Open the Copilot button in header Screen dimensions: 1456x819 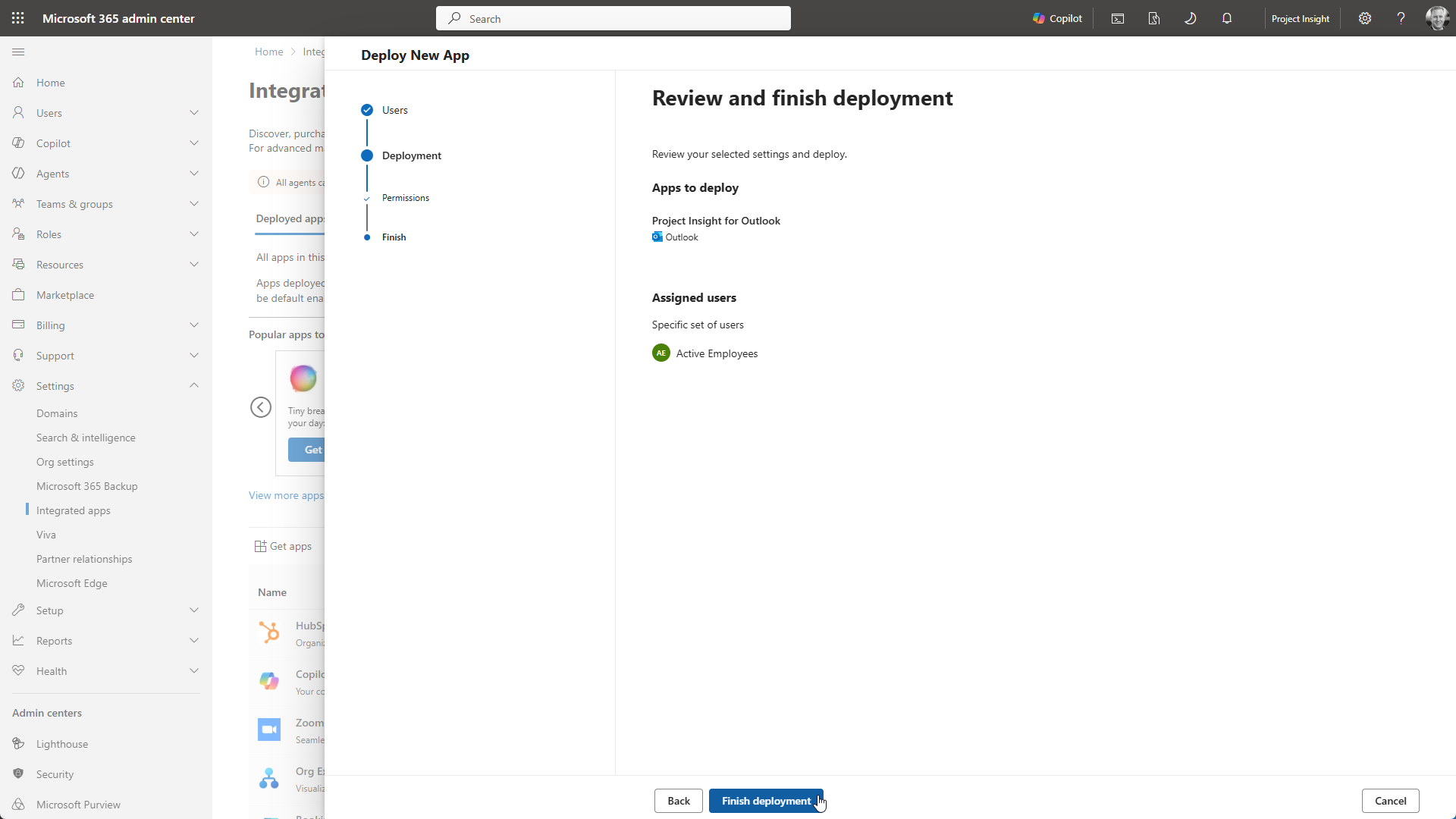pos(1057,18)
